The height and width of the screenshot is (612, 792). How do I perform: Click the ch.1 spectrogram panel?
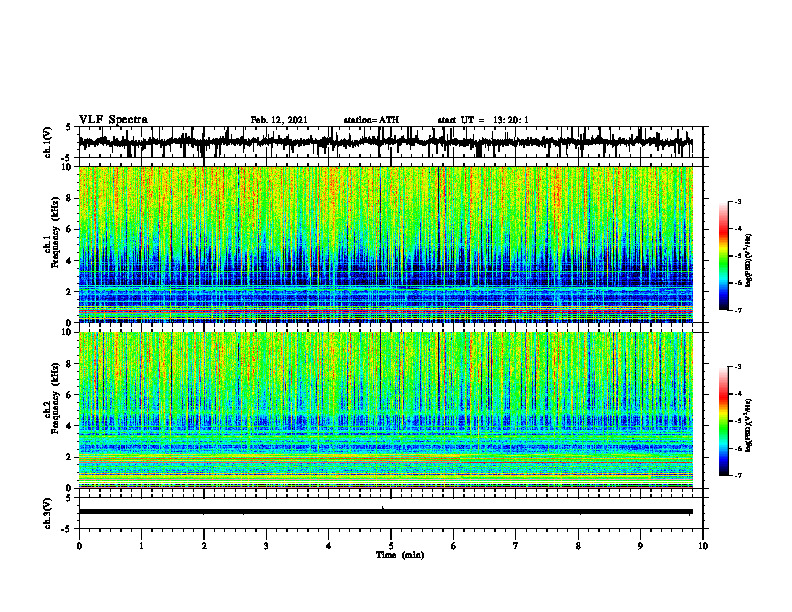click(x=386, y=244)
